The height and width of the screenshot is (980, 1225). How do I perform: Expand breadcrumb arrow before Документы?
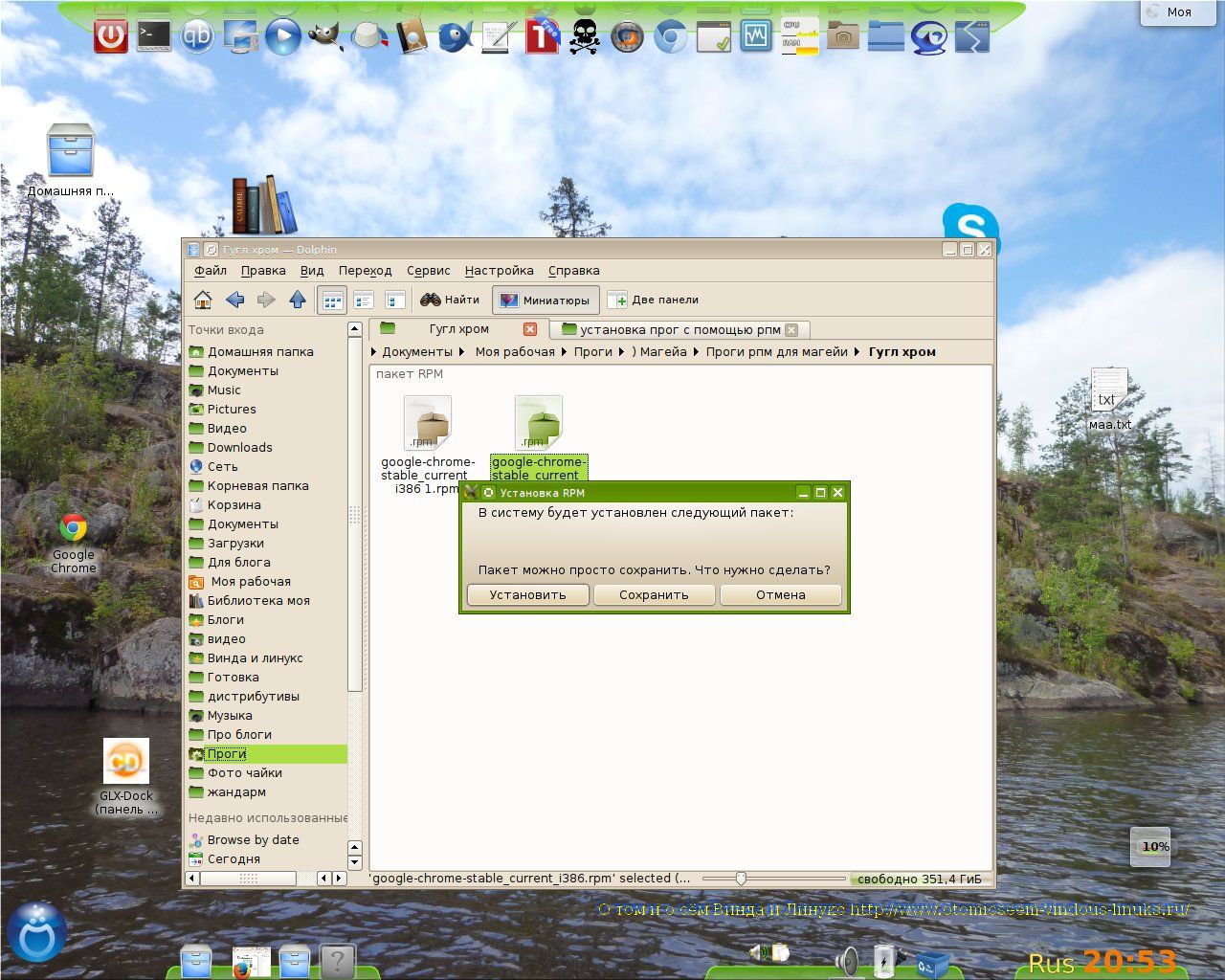click(374, 352)
